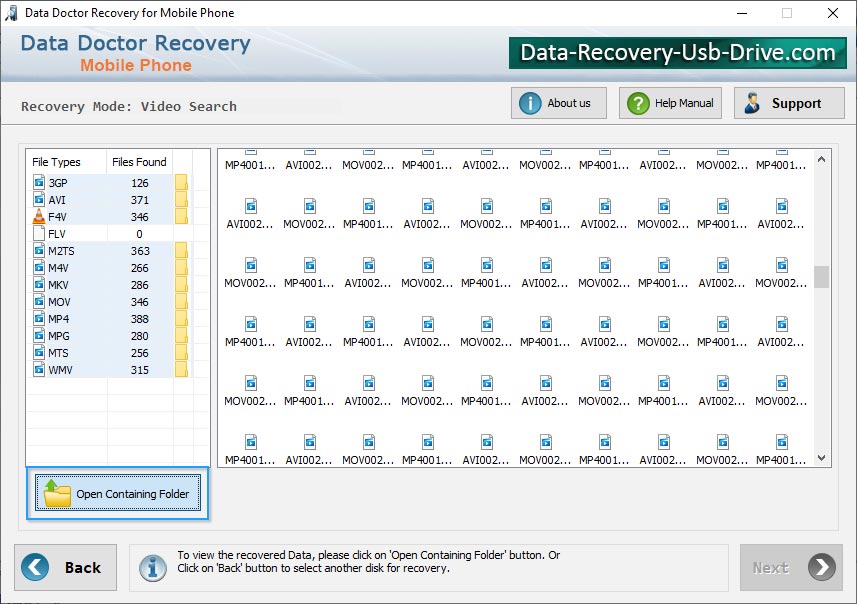
Task: Select the 'WMV' file type label
Action: pos(60,370)
